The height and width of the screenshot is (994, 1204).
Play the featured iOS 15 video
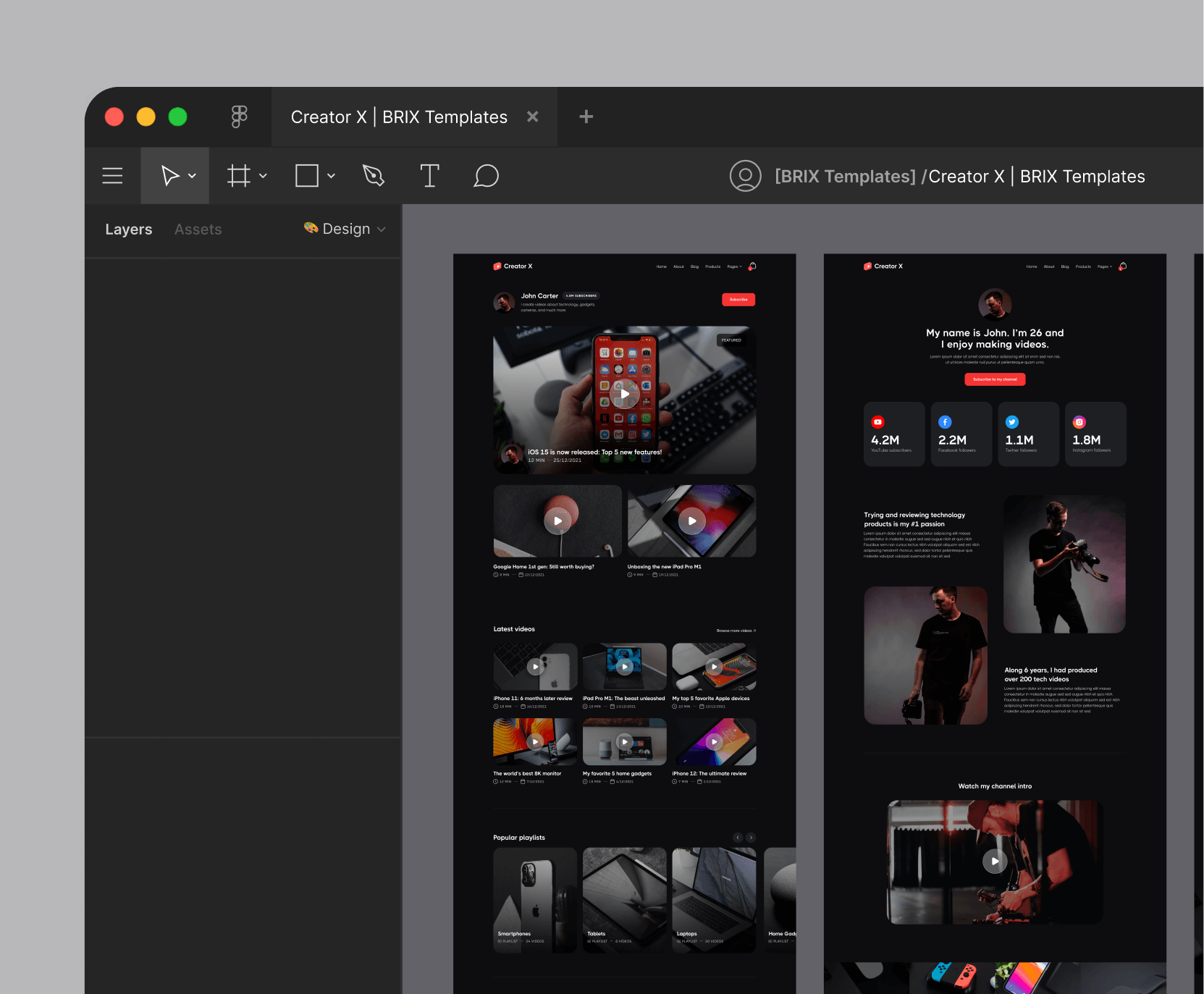625,395
